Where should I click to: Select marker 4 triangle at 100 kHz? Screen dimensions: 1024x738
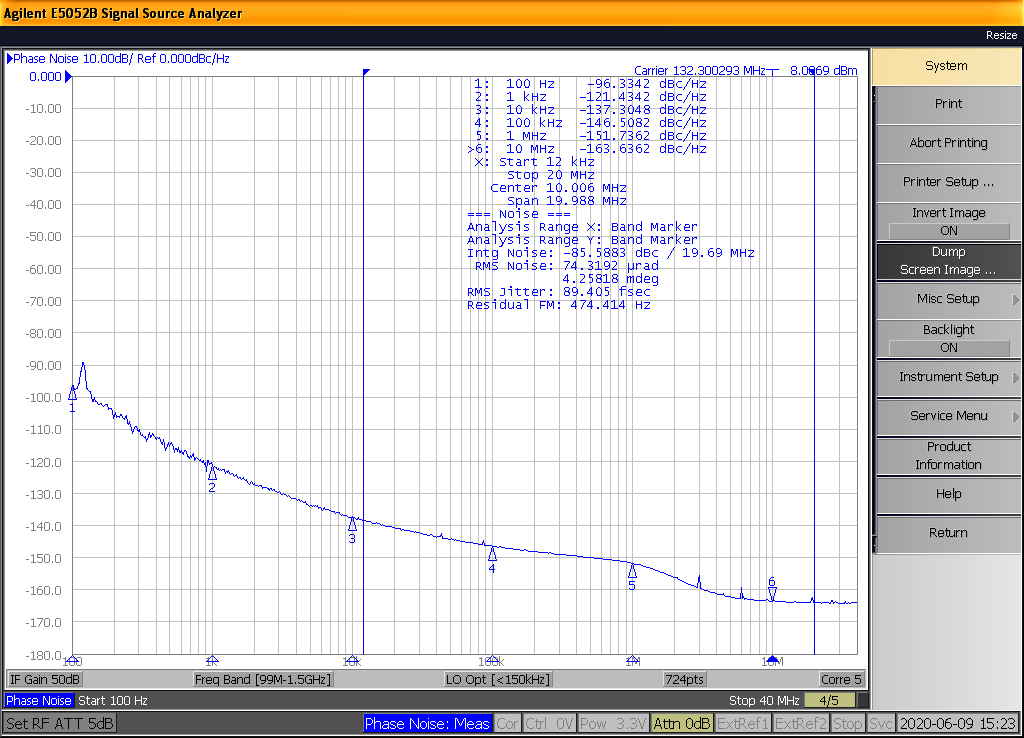492,554
